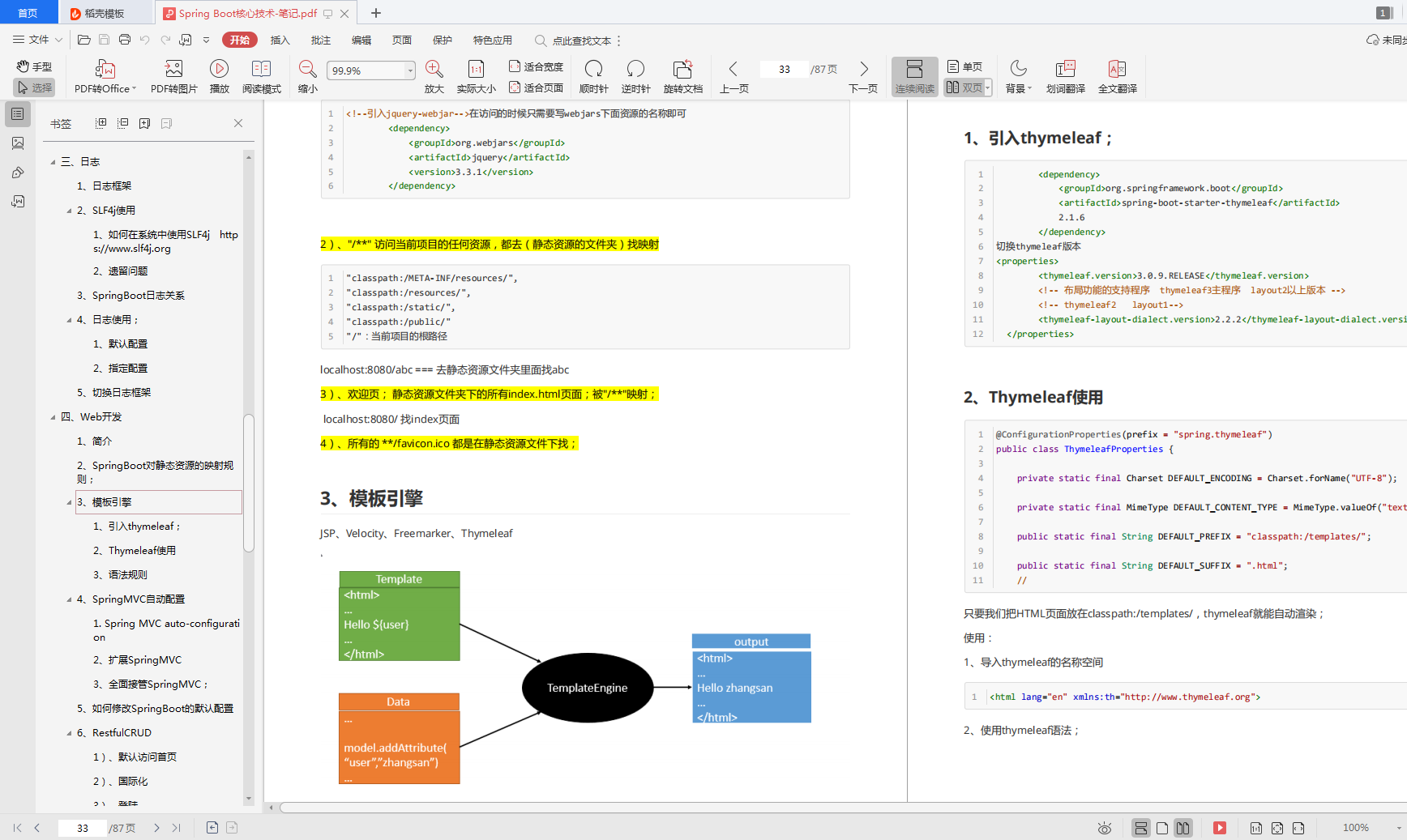Collapse 四、Web开发 bookmark section
This screenshot has width=1407, height=840.
53,417
